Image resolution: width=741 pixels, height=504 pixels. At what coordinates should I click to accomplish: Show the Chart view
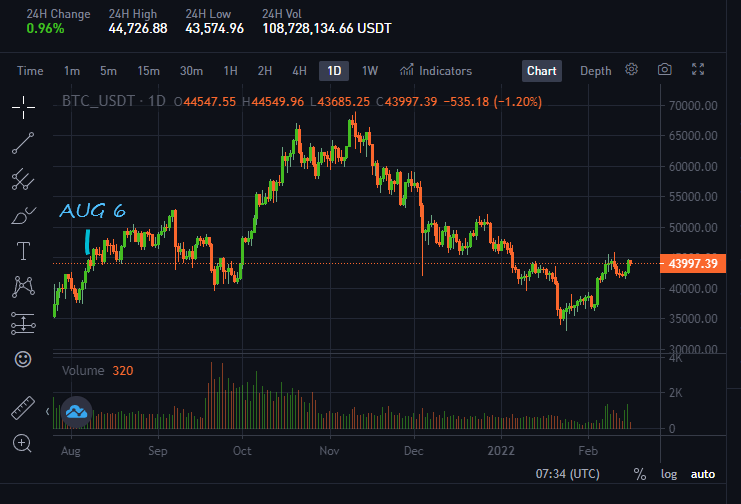pos(542,71)
